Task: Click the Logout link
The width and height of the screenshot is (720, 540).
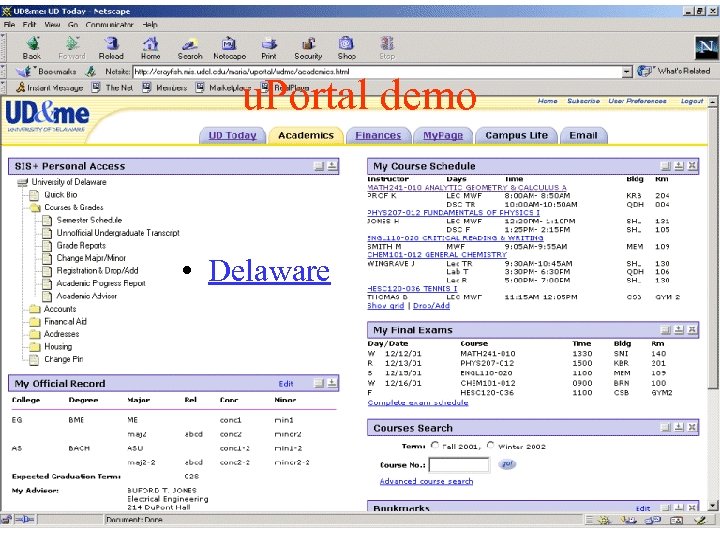Action: click(692, 101)
